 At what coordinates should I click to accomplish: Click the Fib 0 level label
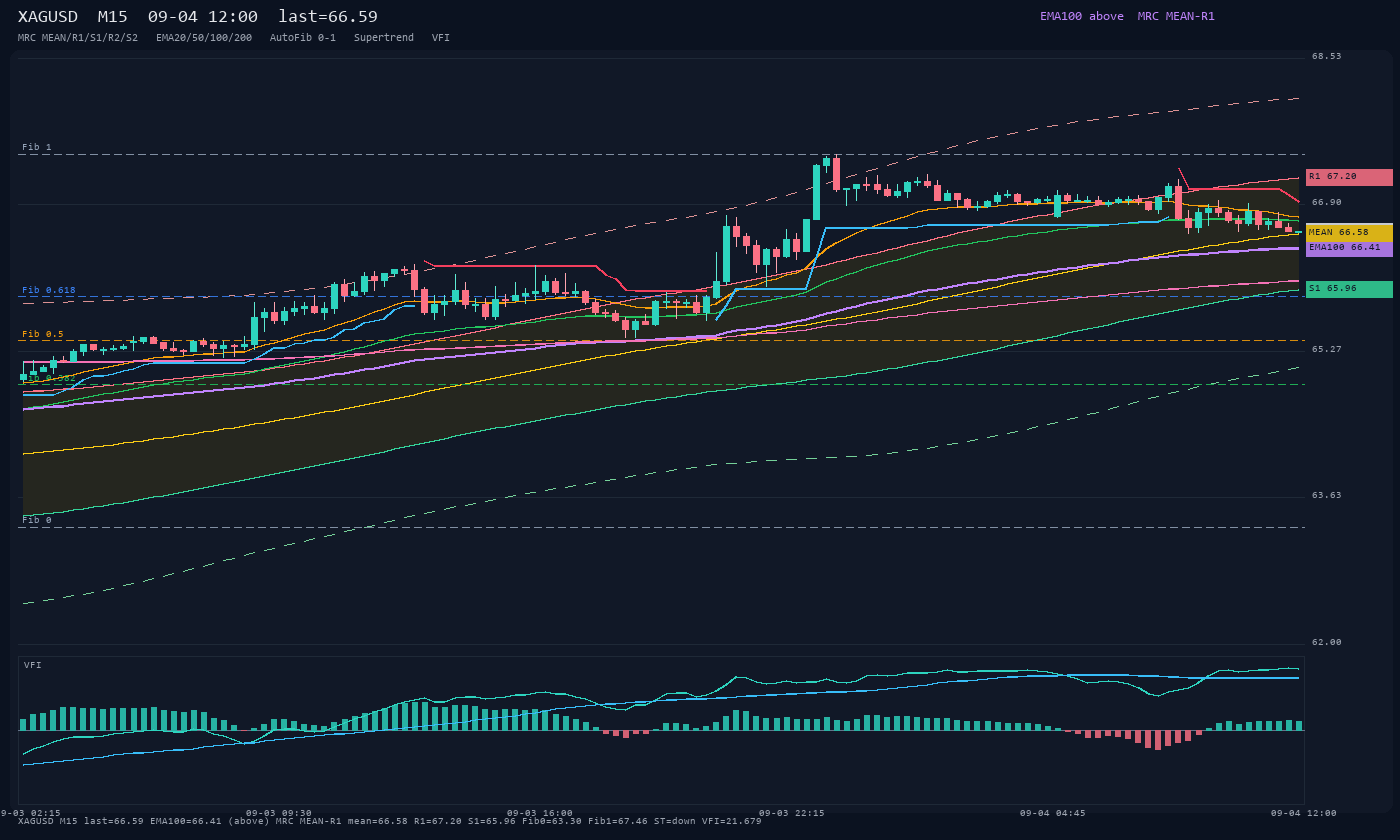(x=37, y=521)
